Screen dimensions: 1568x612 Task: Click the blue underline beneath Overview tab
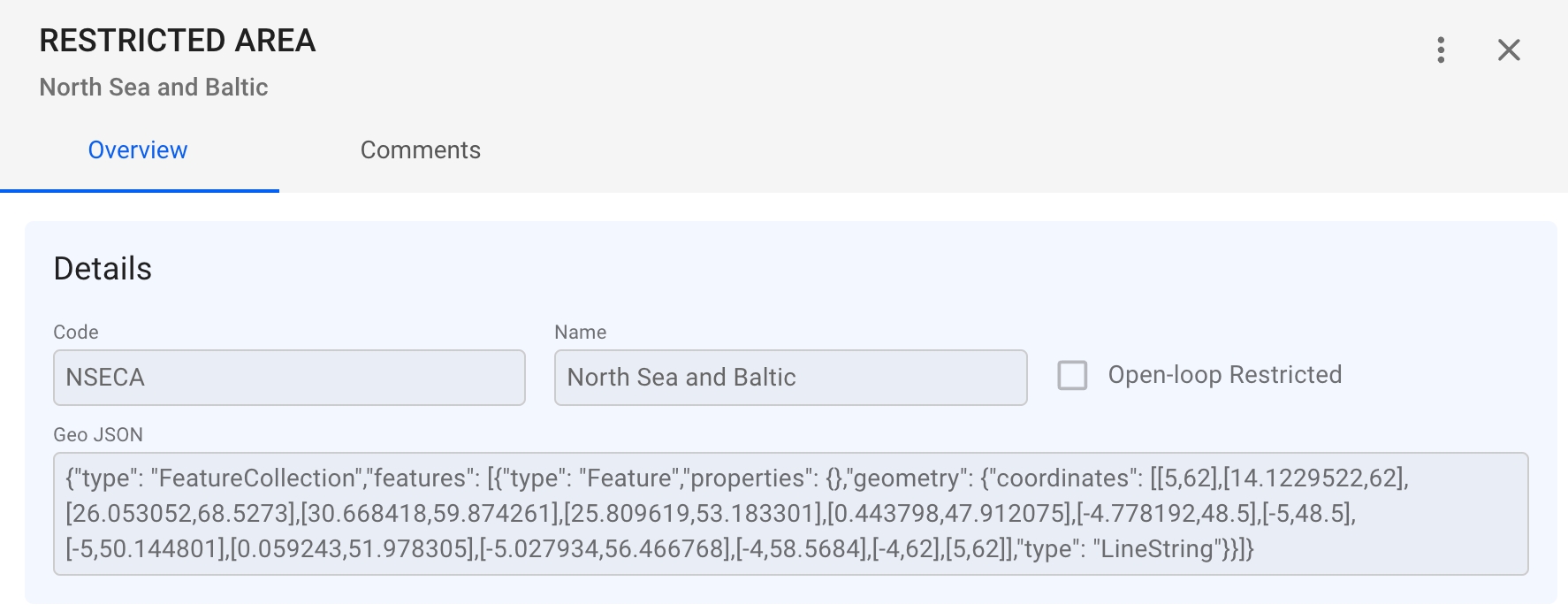point(140,190)
